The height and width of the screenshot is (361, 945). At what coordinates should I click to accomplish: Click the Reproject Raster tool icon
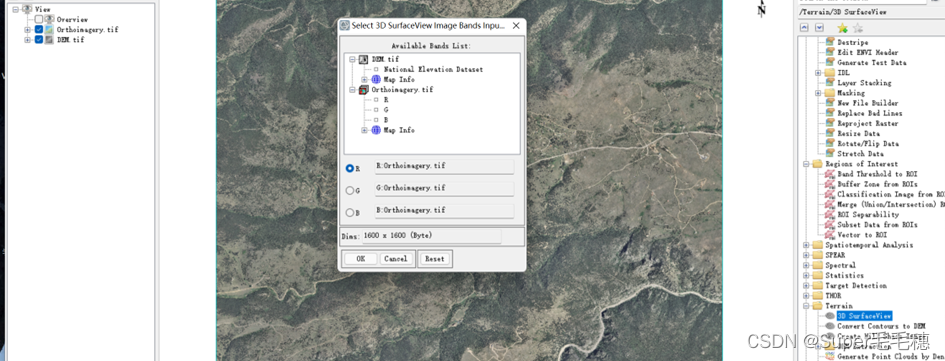coord(830,124)
